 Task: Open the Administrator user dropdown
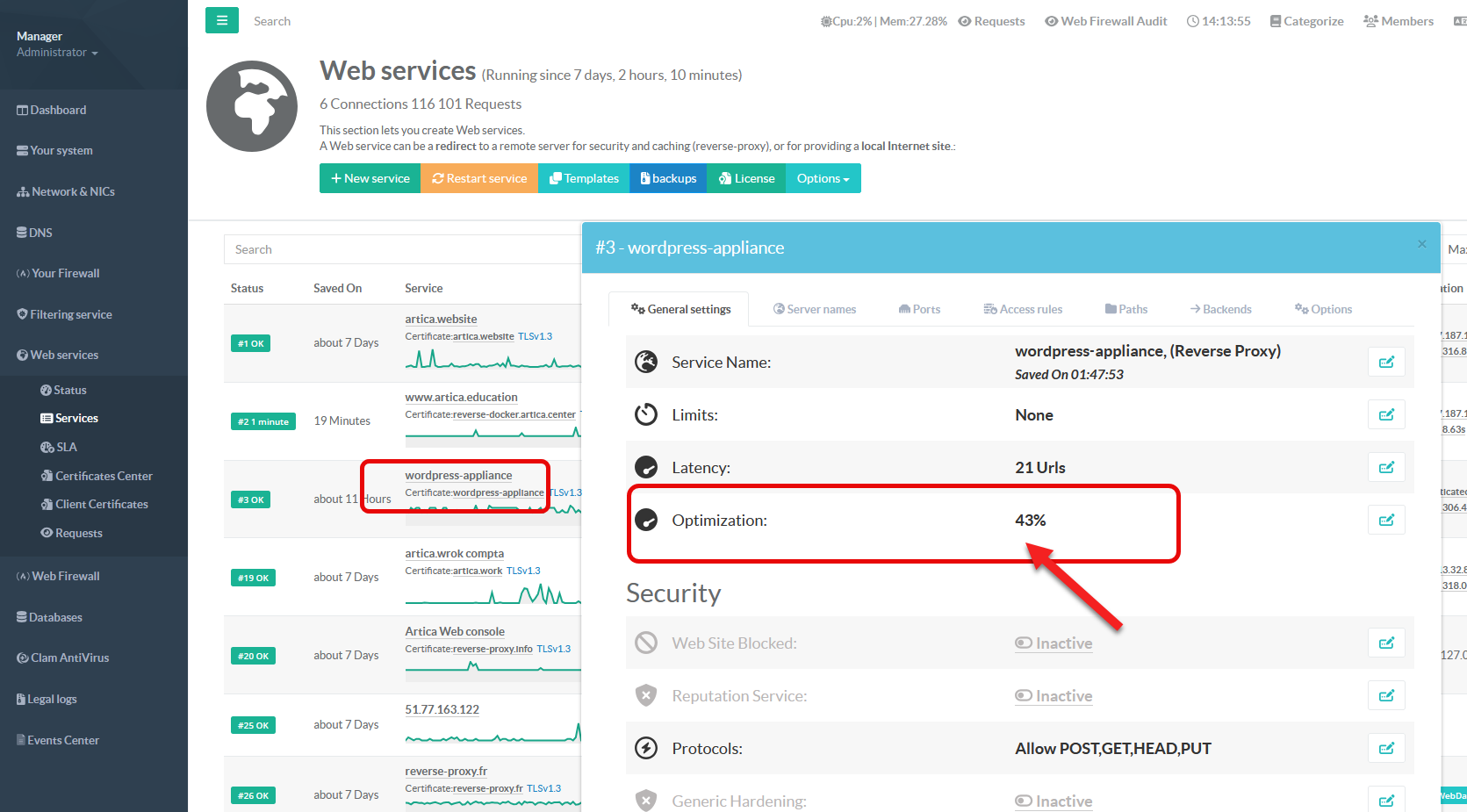coord(57,53)
